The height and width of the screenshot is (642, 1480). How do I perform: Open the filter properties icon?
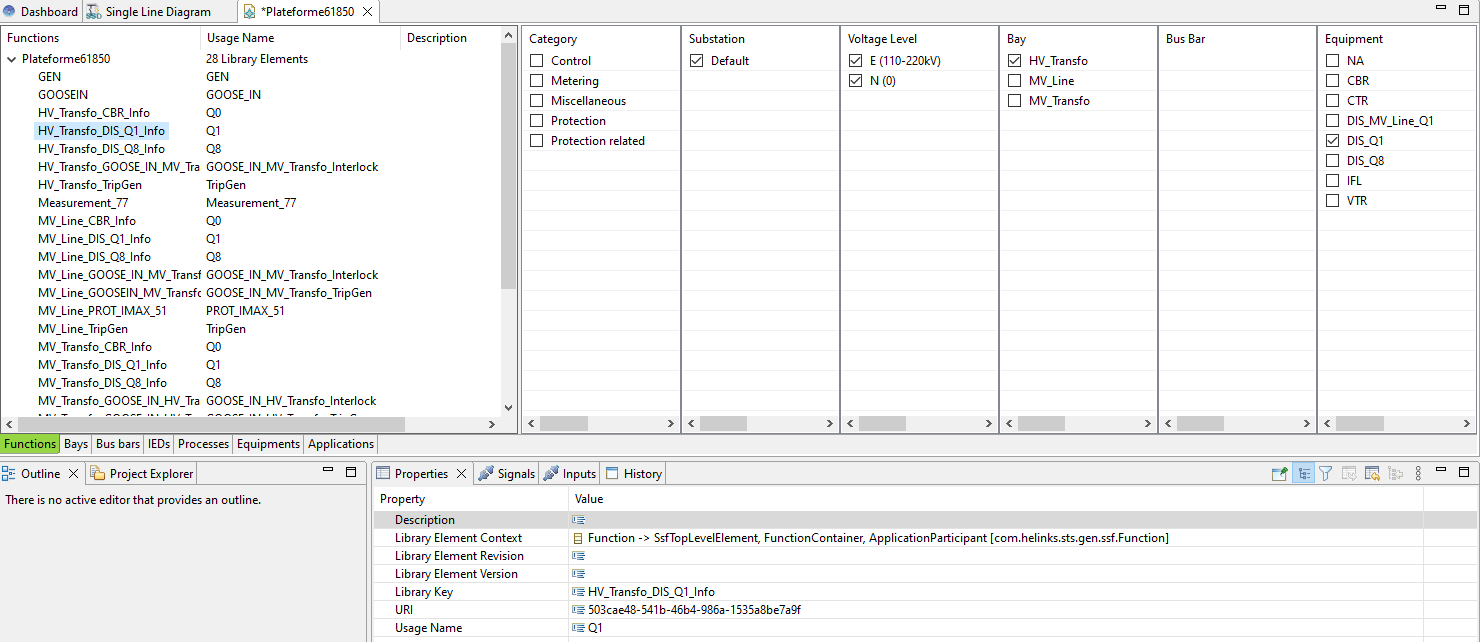pos(1326,473)
